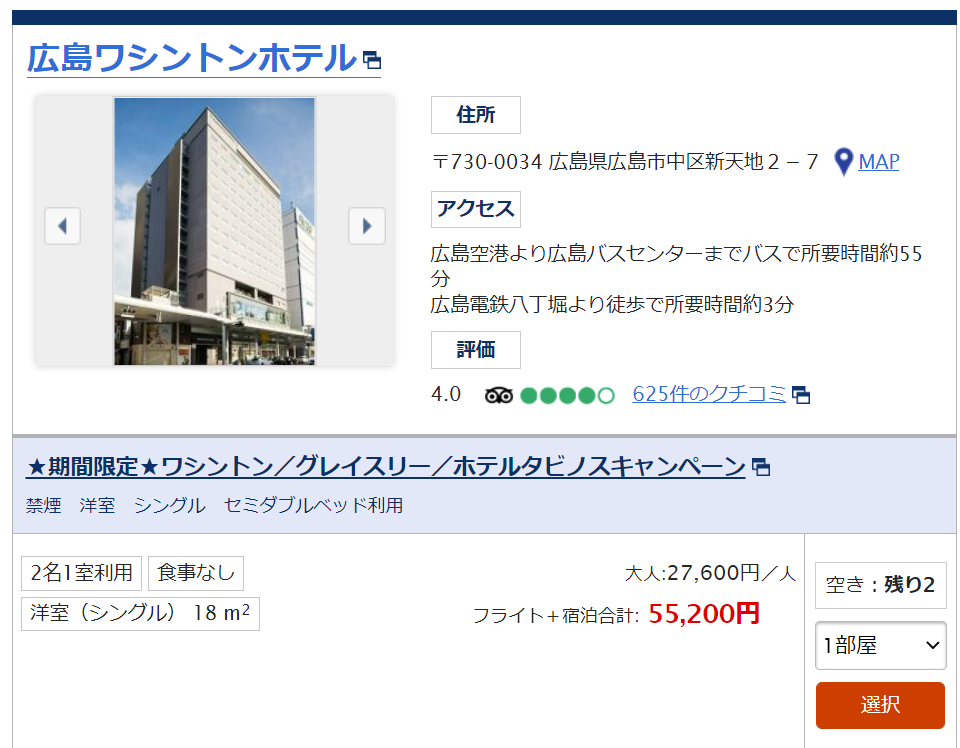This screenshot has height=748, width=960.
Task: Click the address text 〒730-0034
Action: [x=624, y=162]
